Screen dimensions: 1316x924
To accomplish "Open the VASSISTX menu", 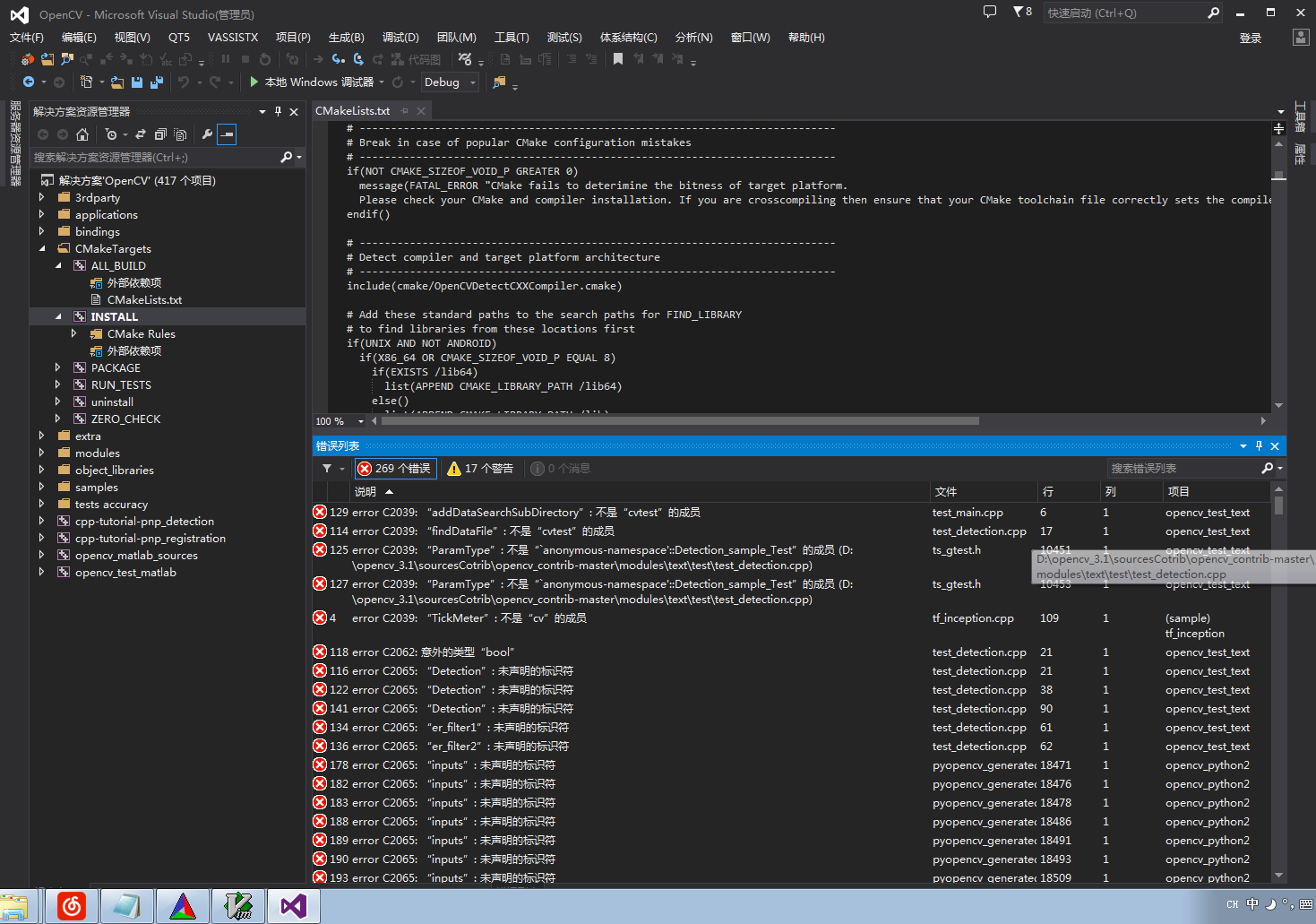I will click(233, 37).
